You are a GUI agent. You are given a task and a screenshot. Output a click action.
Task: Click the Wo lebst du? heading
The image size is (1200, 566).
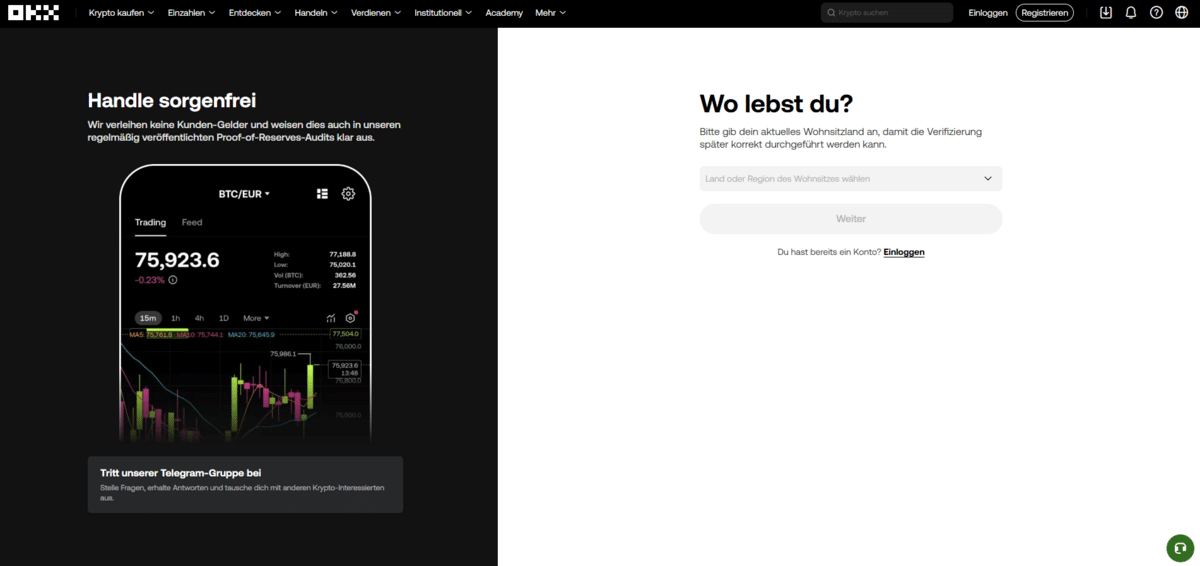pyautogui.click(x=776, y=104)
